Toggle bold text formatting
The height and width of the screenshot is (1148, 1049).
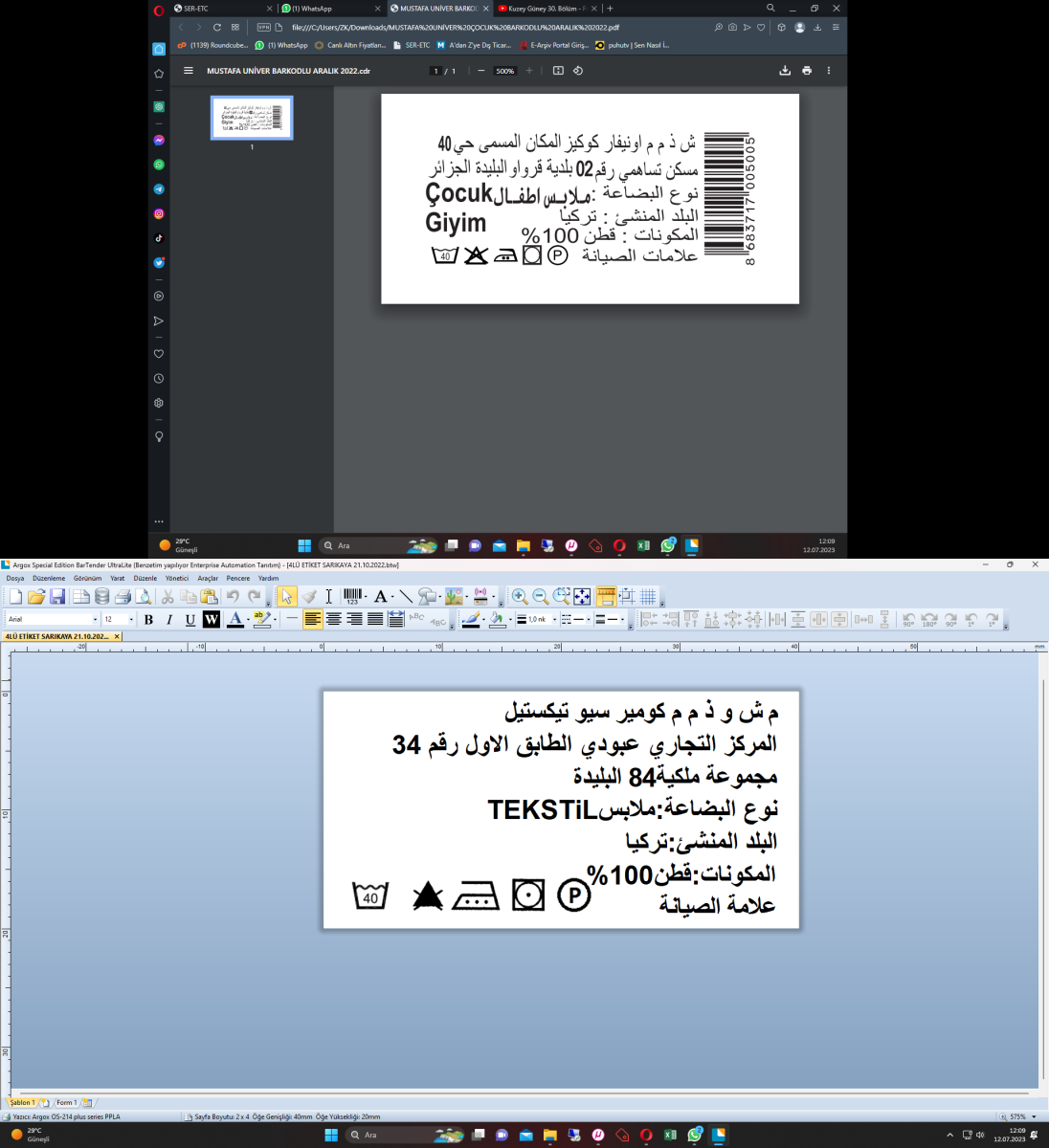(148, 620)
